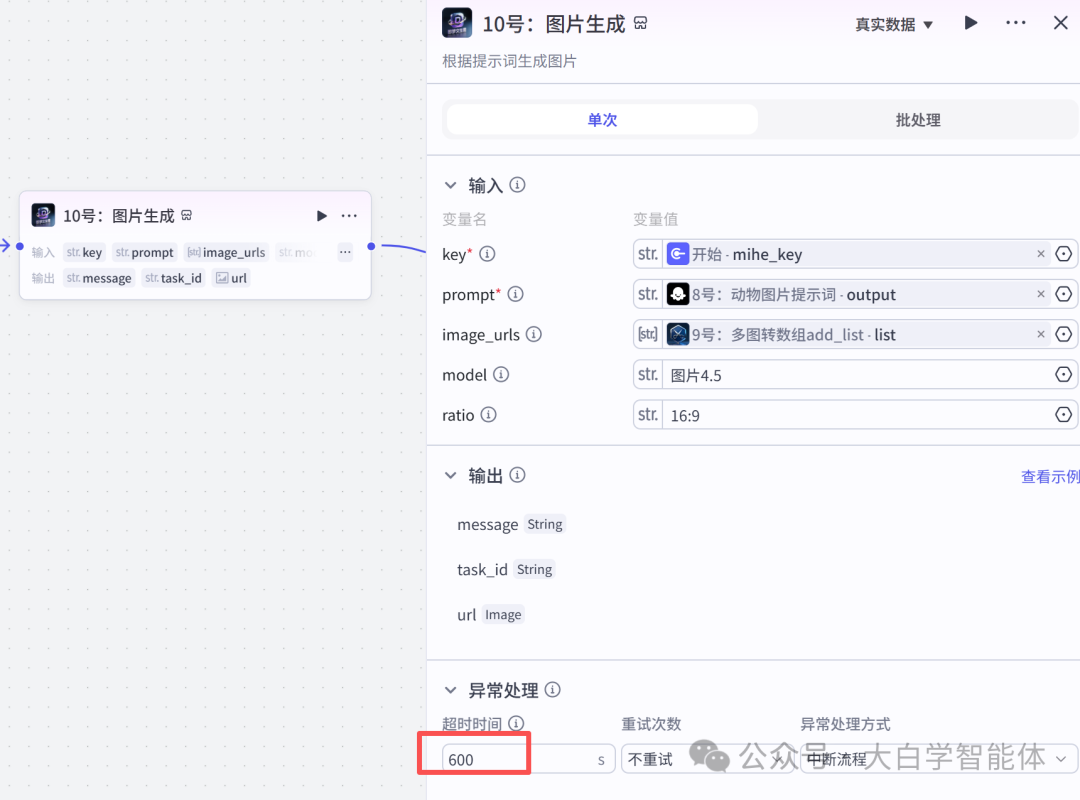1080x800 pixels.
Task: Show info tooltip for ratio variable
Action: click(x=488, y=415)
